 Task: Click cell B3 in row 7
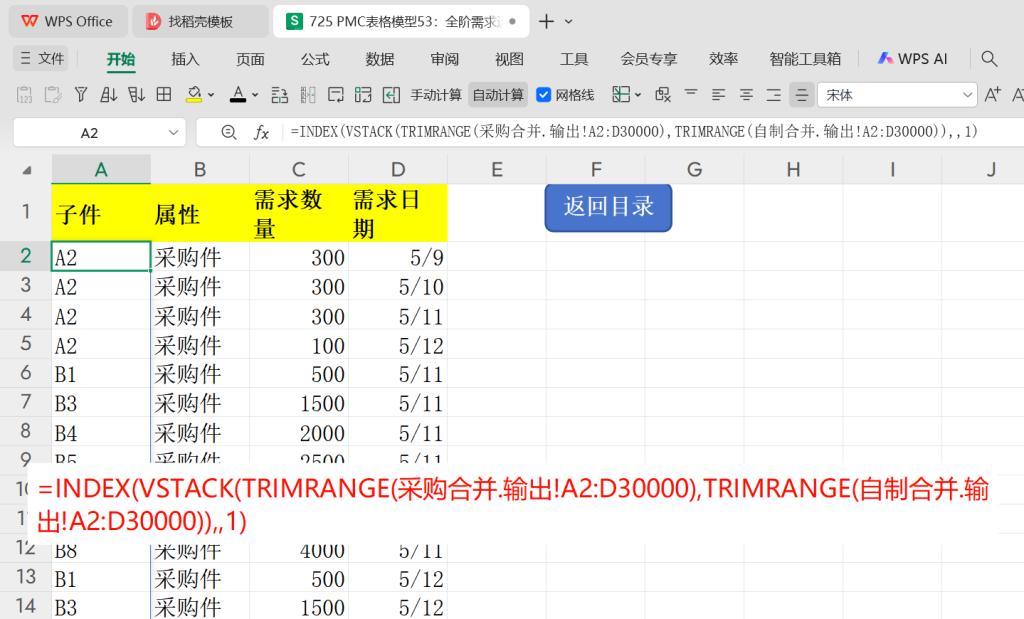(x=101, y=404)
